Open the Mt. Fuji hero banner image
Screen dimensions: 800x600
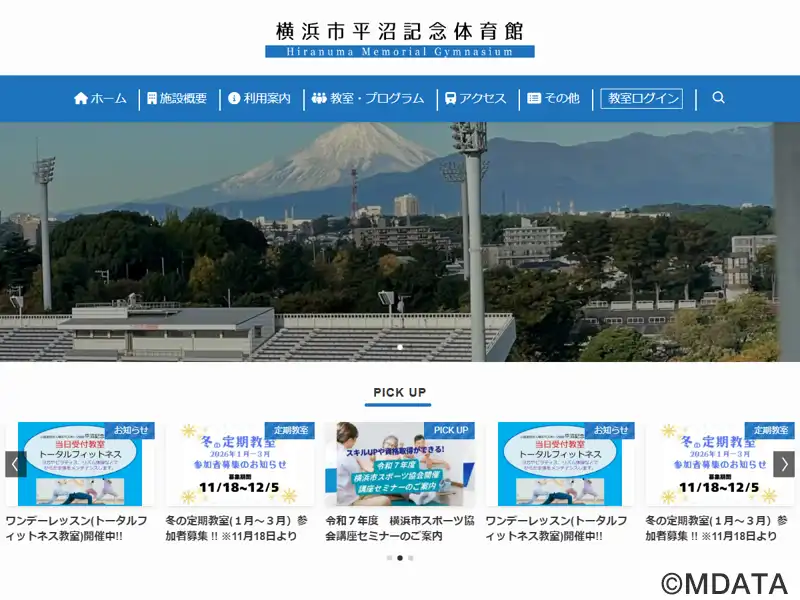click(400, 242)
